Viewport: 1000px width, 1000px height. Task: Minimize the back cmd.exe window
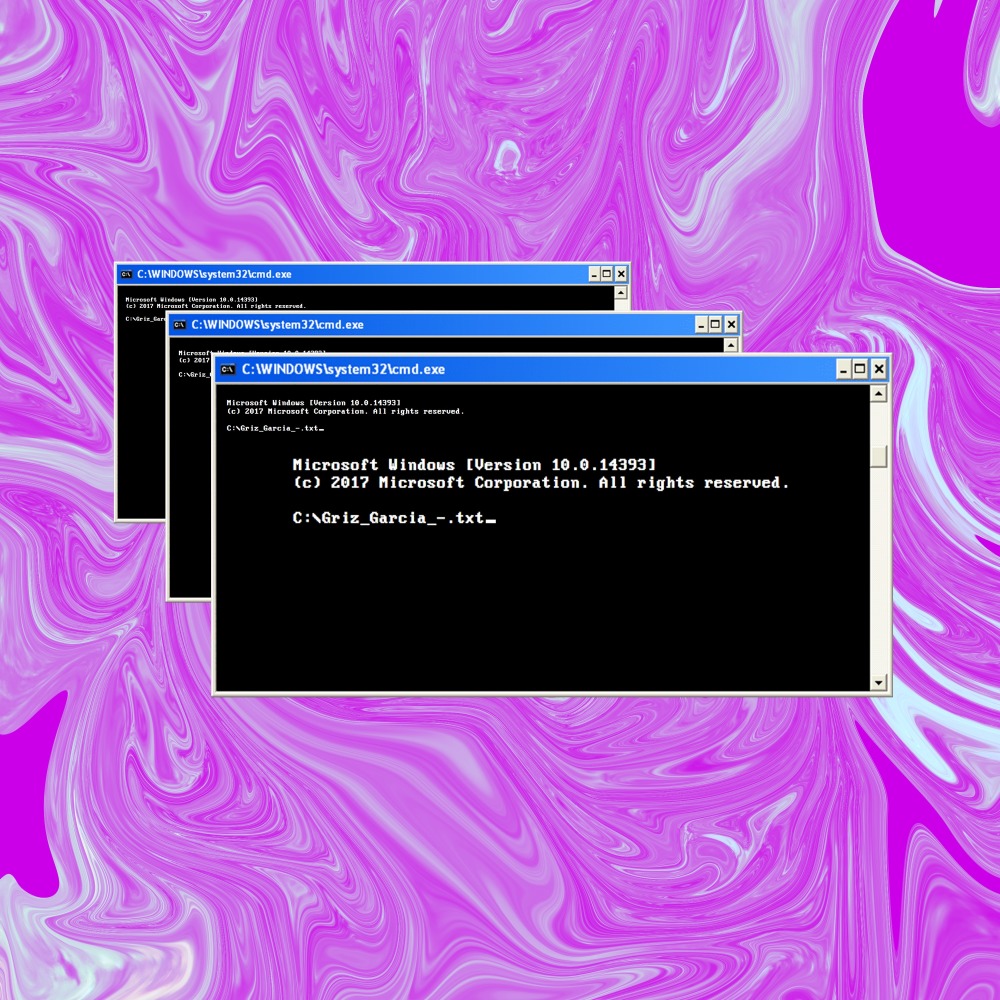coord(594,274)
